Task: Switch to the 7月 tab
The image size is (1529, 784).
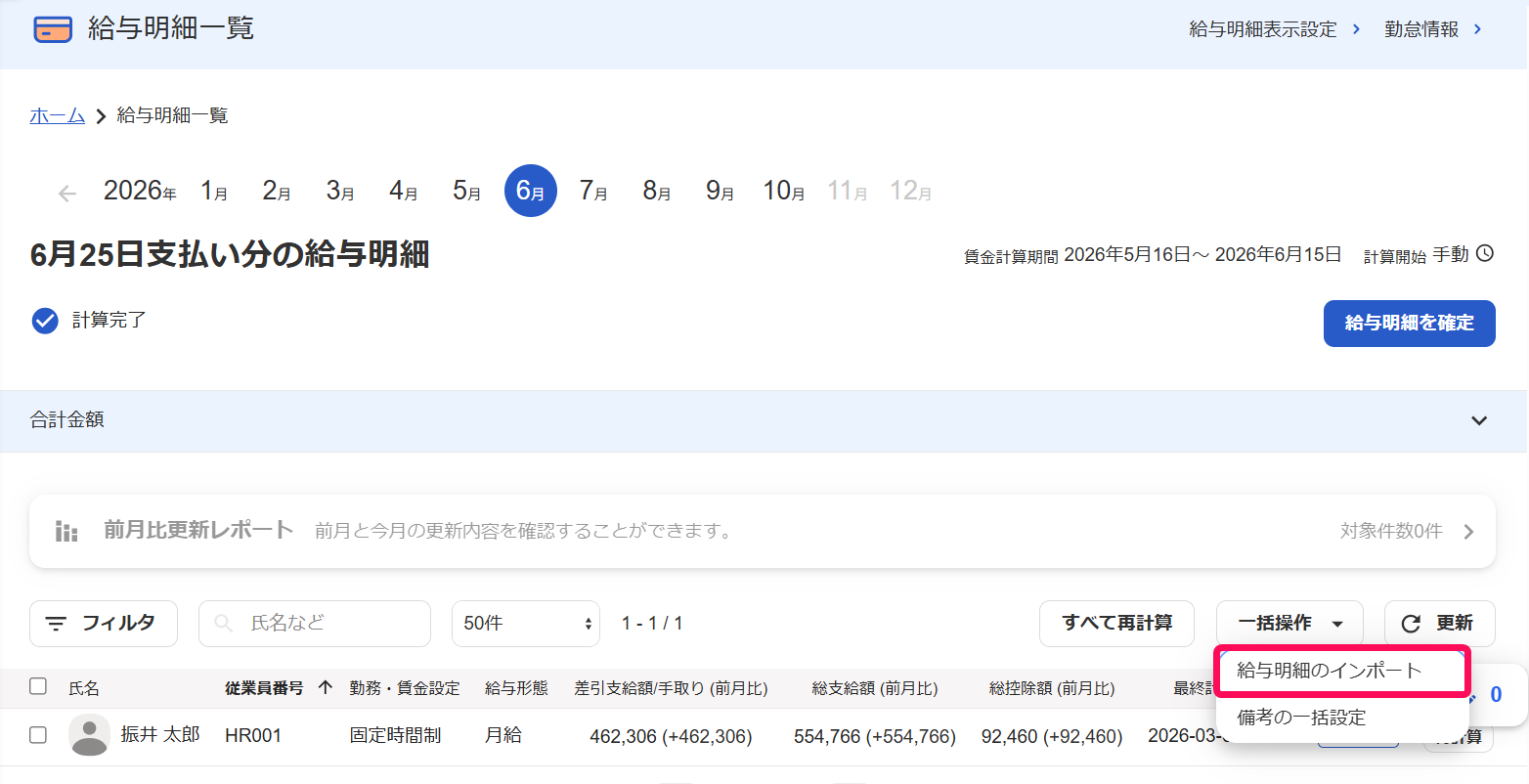Action: click(593, 191)
